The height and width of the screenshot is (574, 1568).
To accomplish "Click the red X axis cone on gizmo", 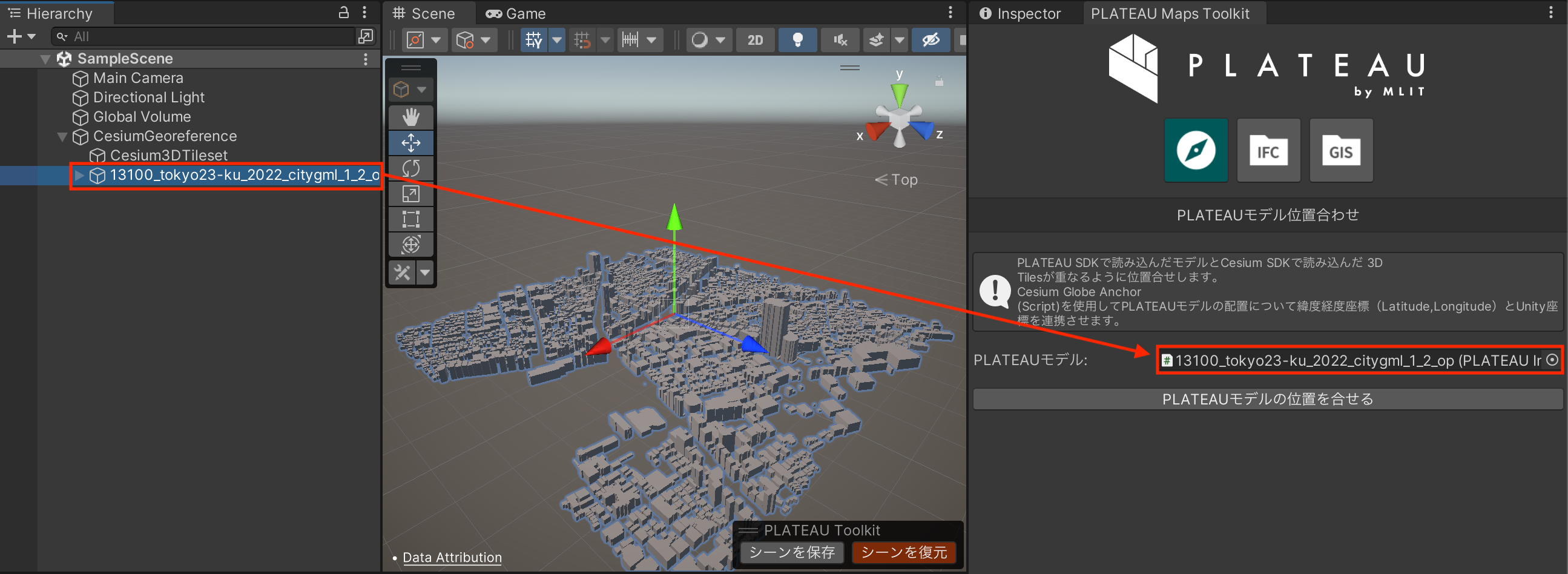I will [877, 131].
